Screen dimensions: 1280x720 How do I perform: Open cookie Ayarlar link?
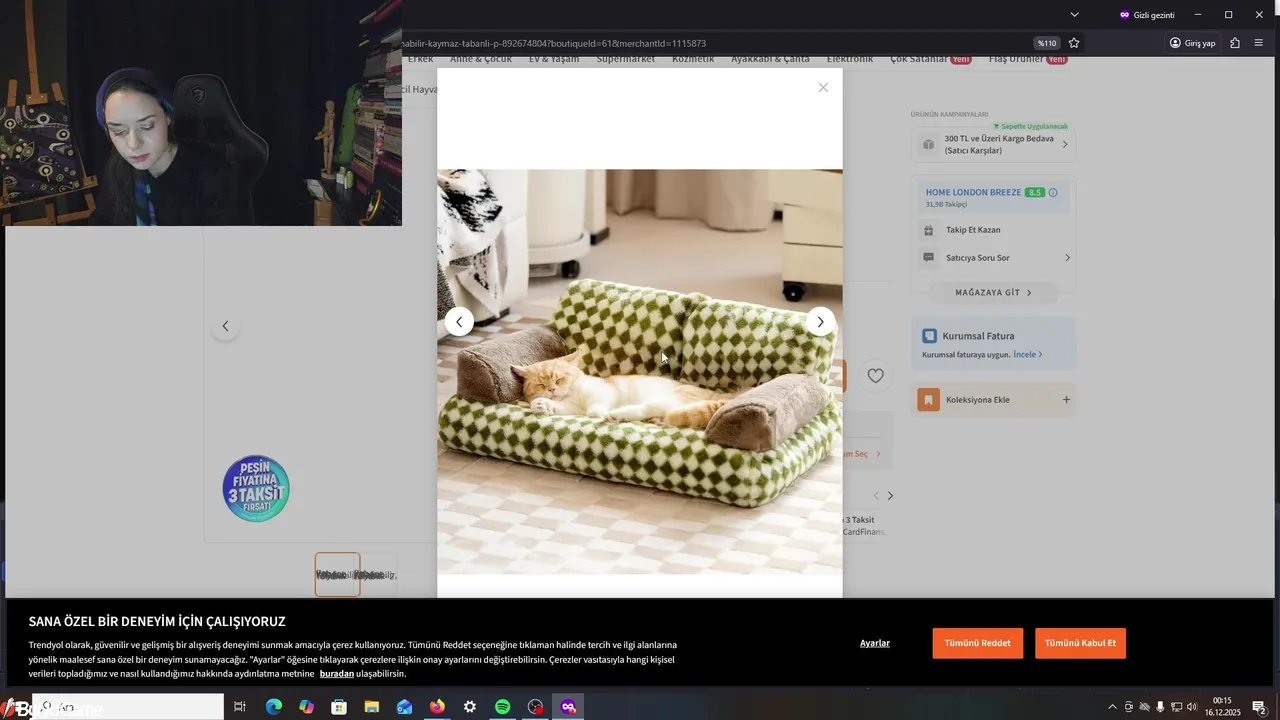(x=875, y=643)
